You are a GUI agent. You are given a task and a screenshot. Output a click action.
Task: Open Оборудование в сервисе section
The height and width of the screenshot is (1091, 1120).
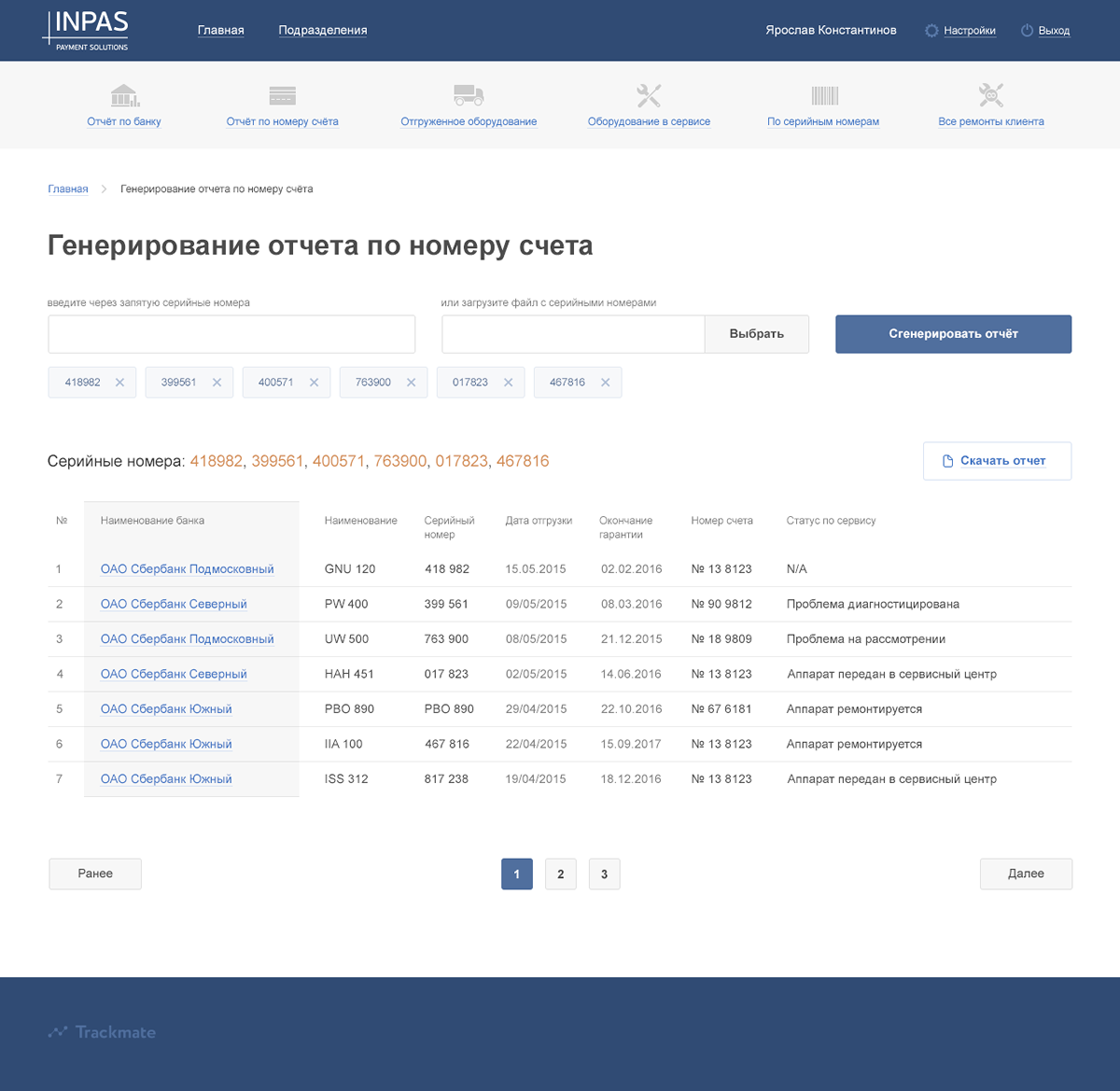[x=649, y=121]
